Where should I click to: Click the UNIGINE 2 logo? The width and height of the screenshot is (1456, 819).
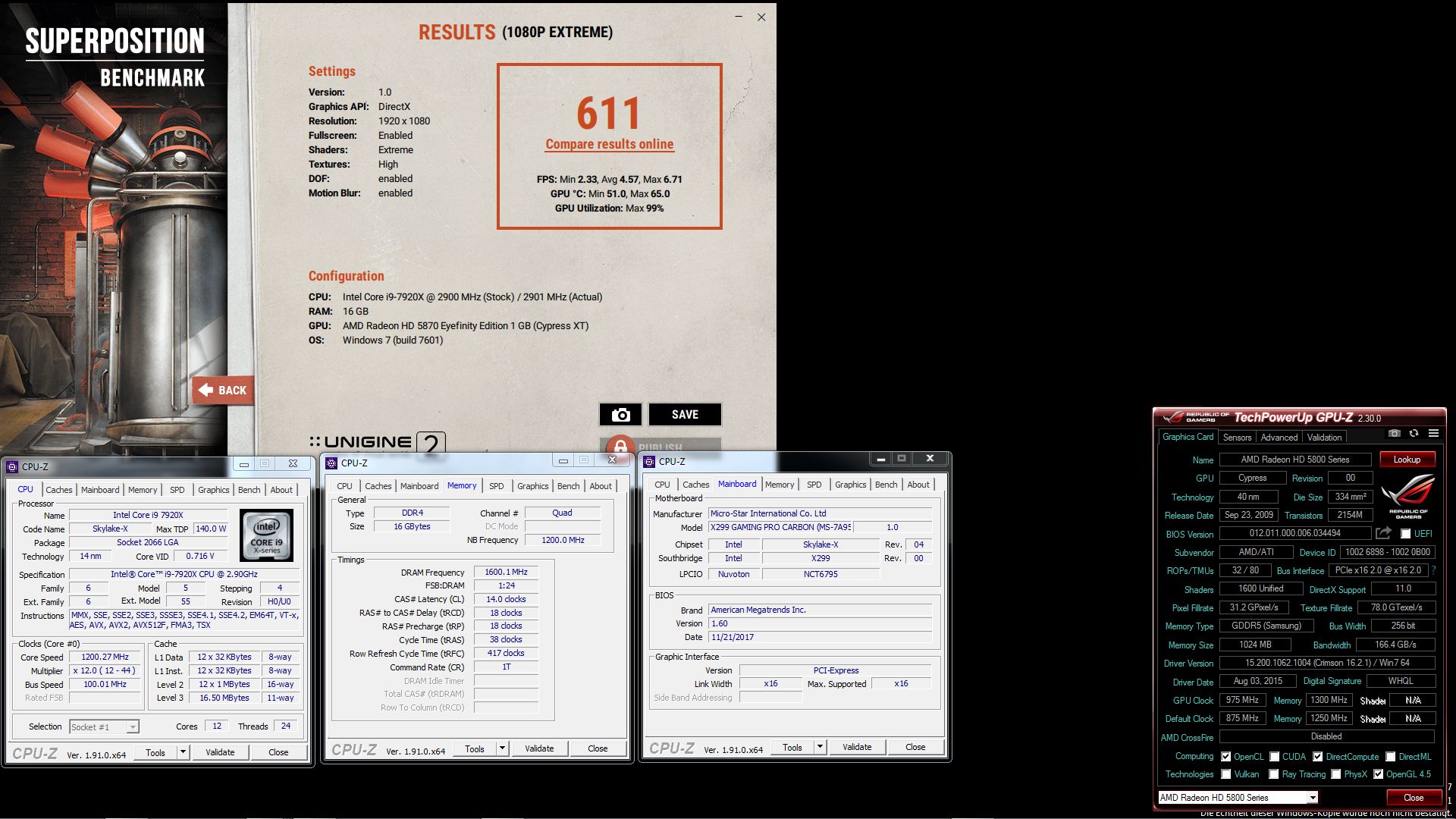coord(377,442)
